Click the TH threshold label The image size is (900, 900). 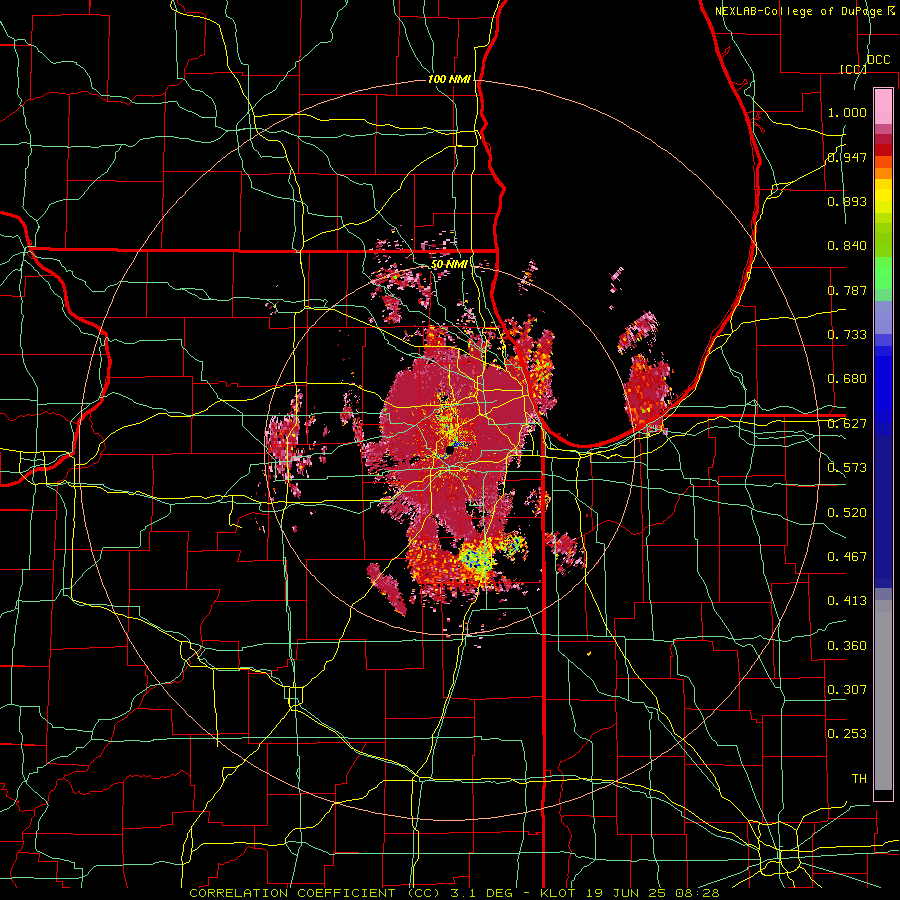pos(859,779)
